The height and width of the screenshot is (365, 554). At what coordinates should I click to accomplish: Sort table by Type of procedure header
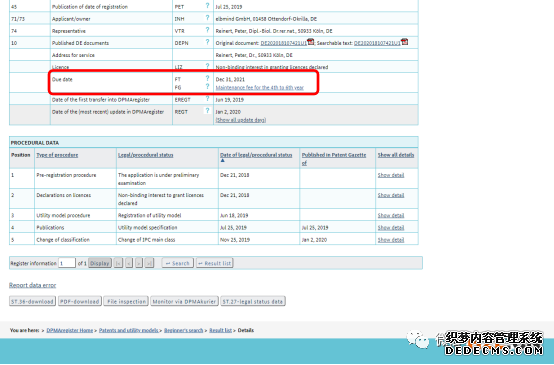(57, 155)
